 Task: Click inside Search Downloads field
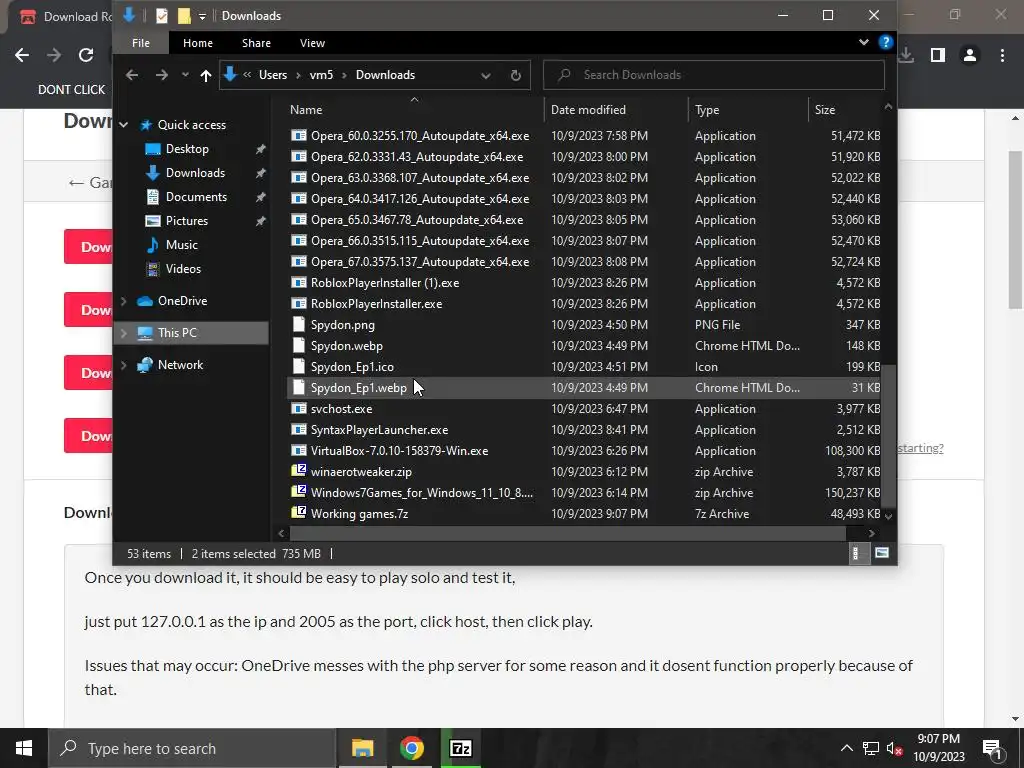pos(714,75)
